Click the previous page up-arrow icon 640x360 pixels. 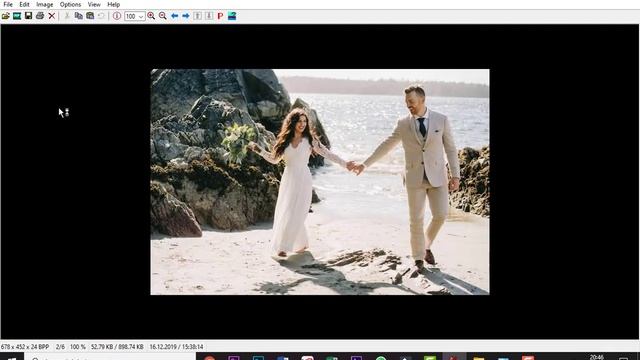click(x=198, y=16)
